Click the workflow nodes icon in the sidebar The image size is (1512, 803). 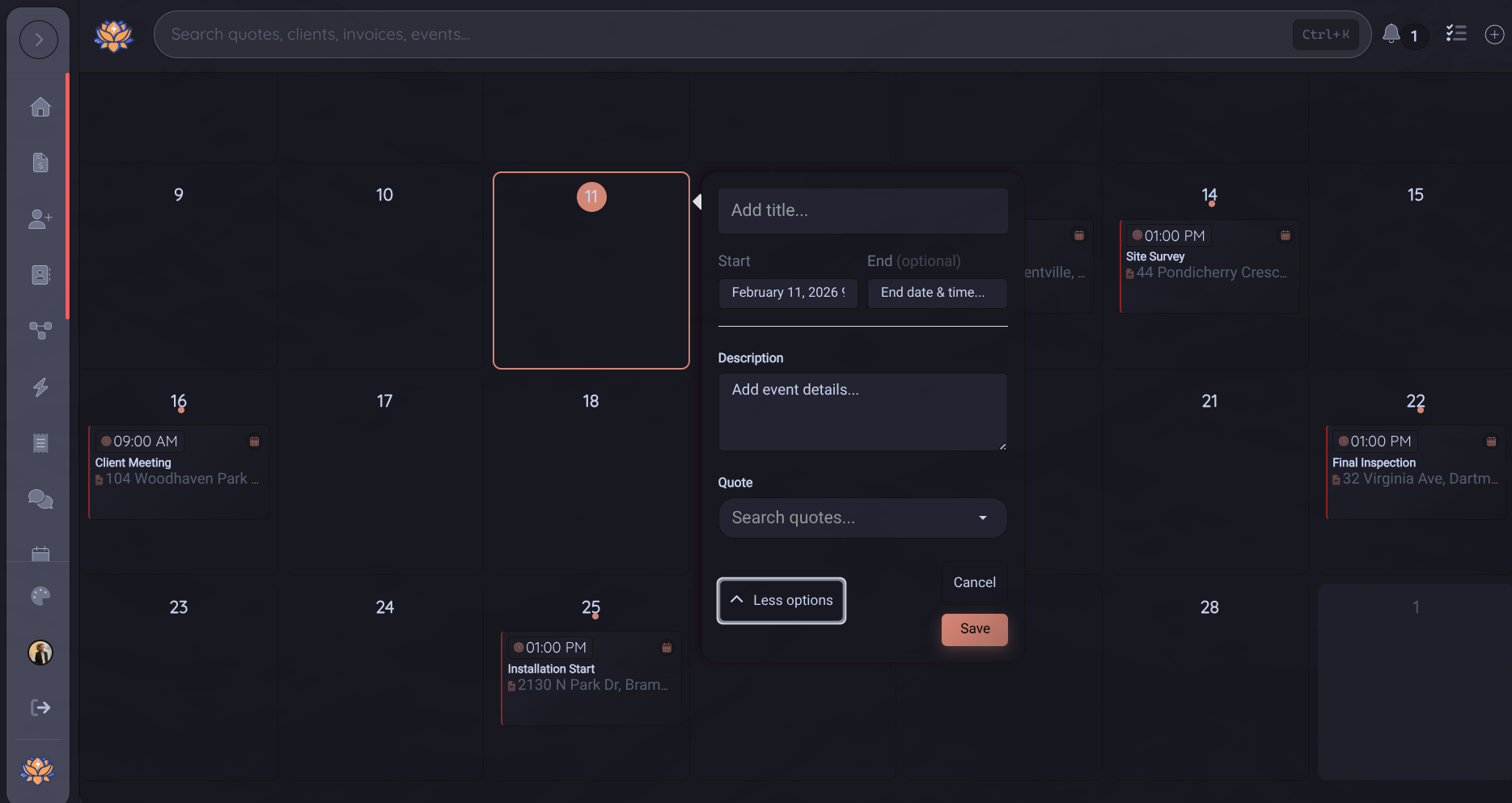click(x=40, y=330)
